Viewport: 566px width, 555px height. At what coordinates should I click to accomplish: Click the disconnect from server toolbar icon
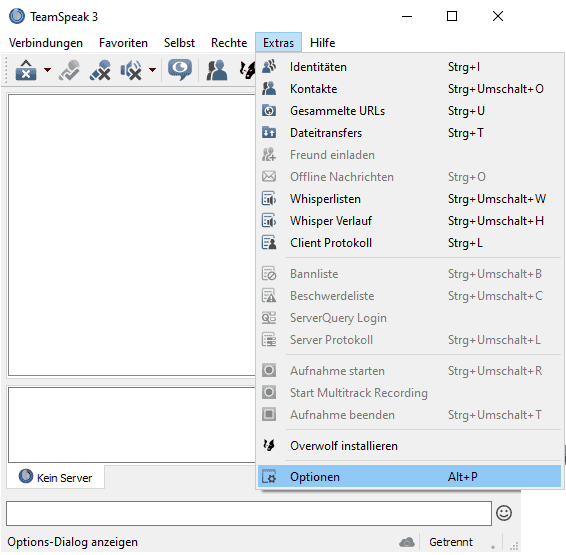(x=26, y=70)
